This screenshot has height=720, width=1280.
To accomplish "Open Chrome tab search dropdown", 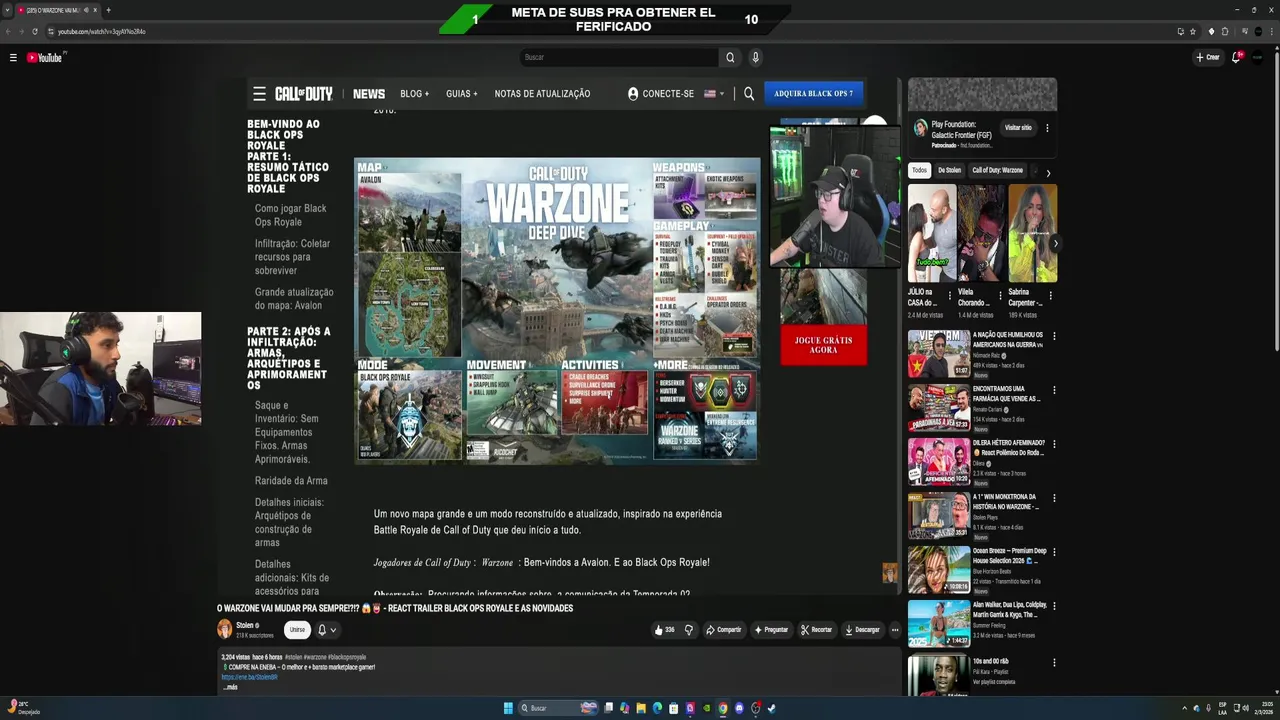I will 7,10.
